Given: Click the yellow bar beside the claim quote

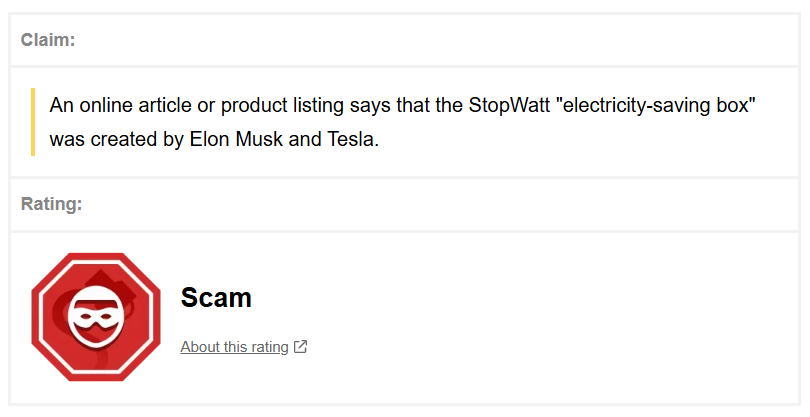Looking at the screenshot, I should pos(33,122).
